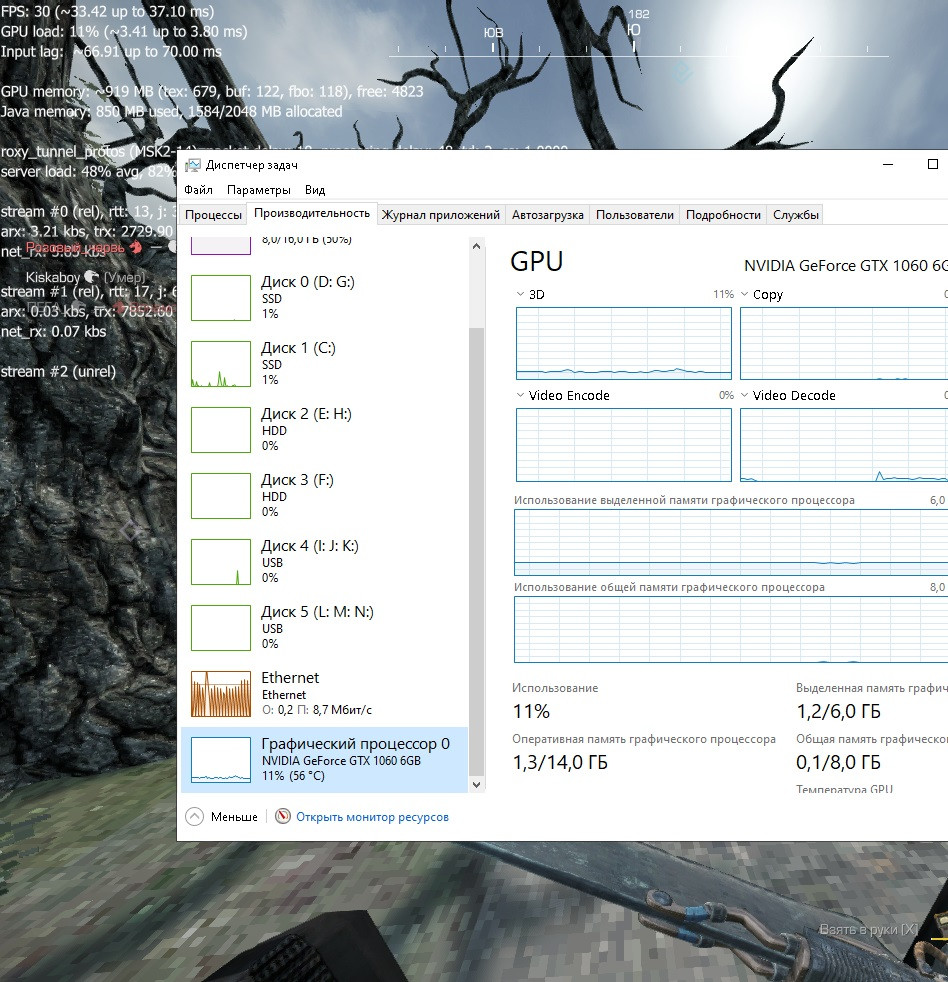Switch to the Процессы tab
Viewport: 948px width, 982px height.
(x=214, y=215)
